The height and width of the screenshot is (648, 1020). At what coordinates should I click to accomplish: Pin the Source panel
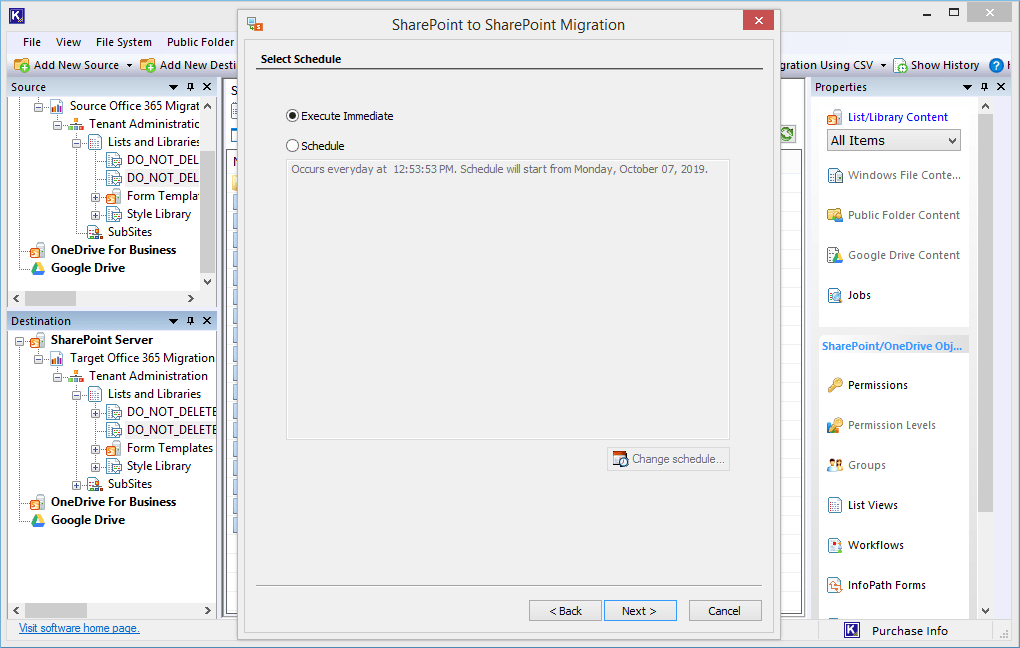(x=191, y=87)
